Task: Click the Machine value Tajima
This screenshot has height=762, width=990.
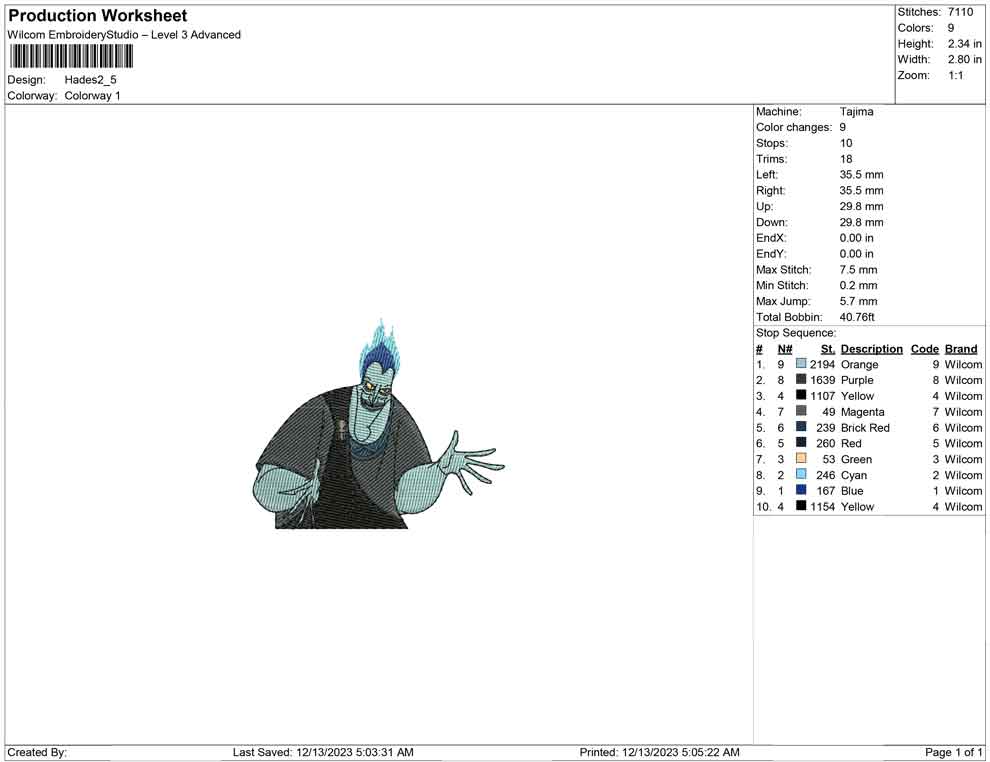Action: pos(857,112)
